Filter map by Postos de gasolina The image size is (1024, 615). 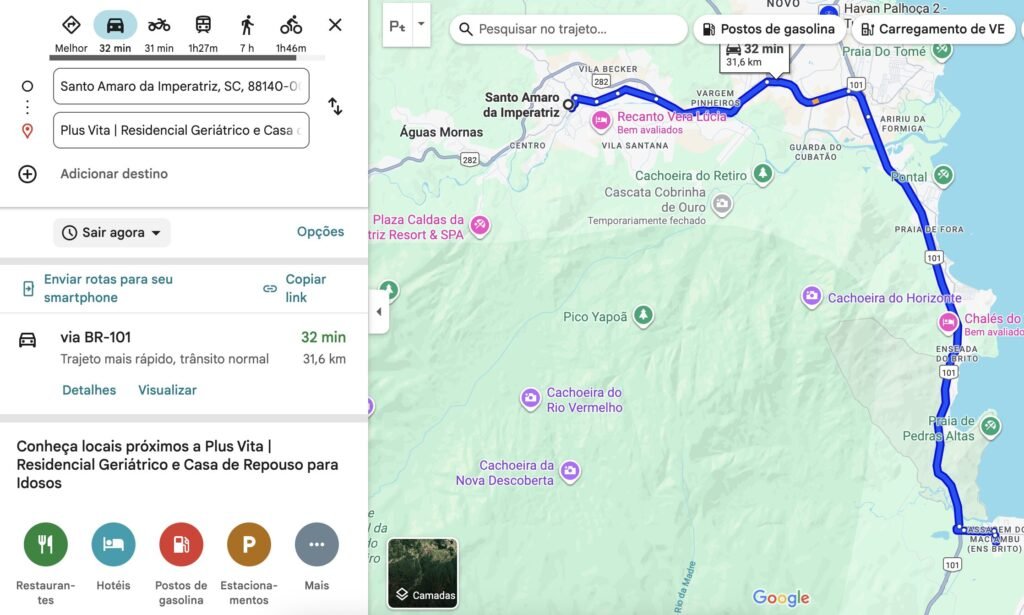(768, 29)
